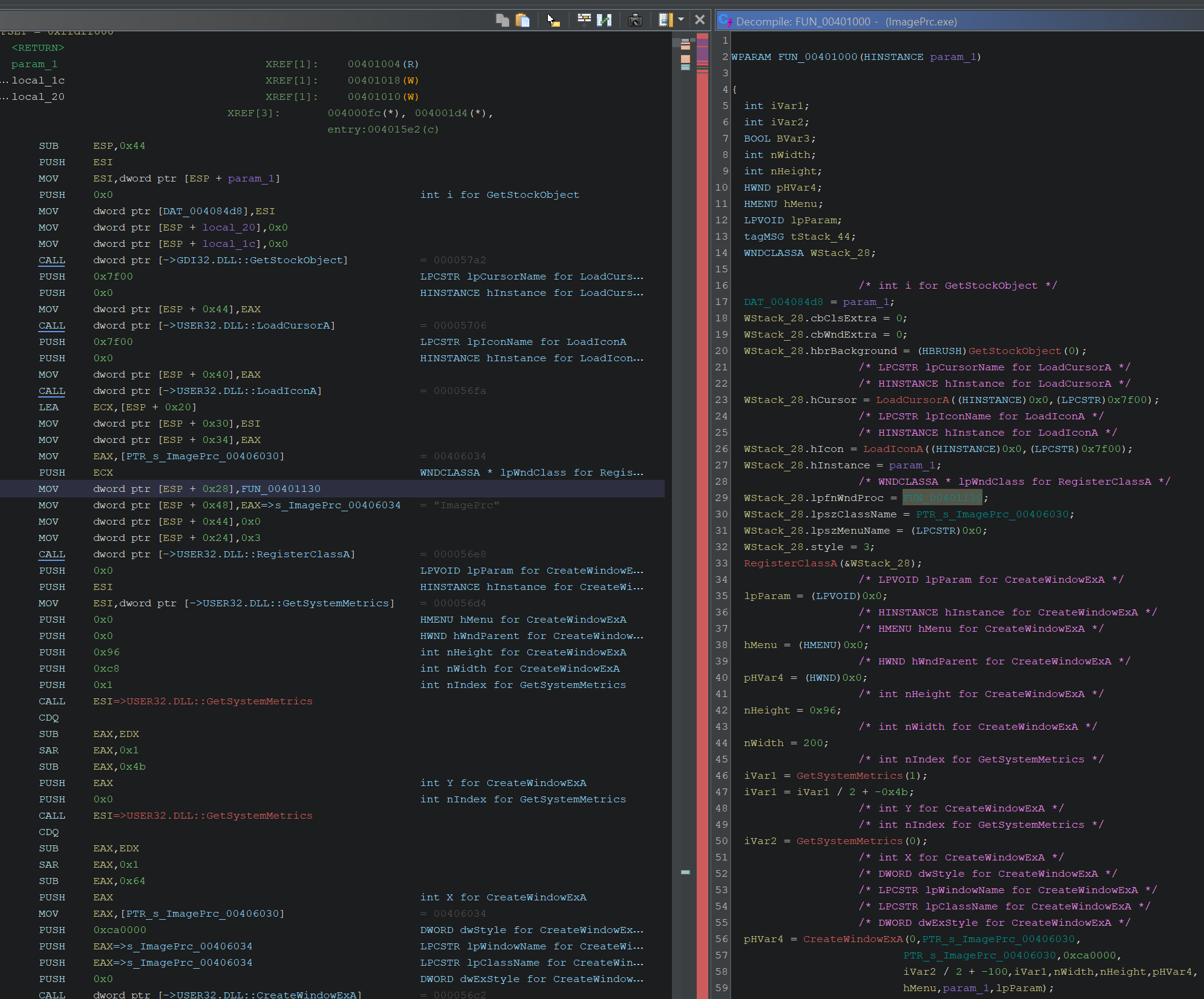This screenshot has height=999, width=1204.
Task: Toggle the listing field format editor
Action: click(x=584, y=20)
